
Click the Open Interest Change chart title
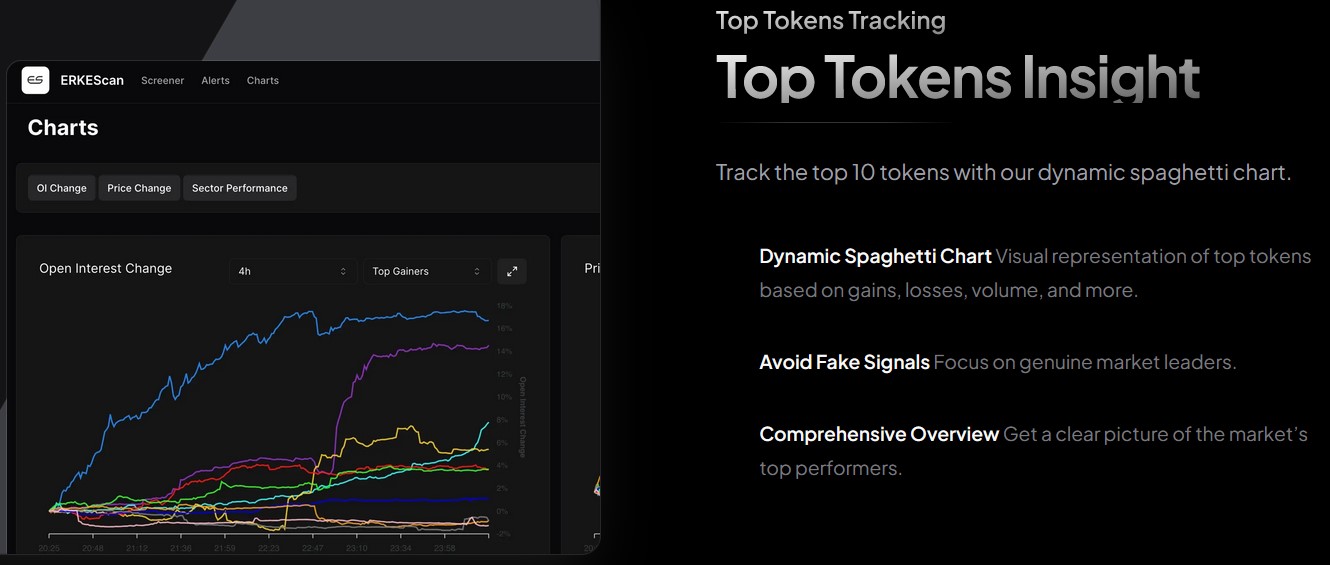(105, 268)
